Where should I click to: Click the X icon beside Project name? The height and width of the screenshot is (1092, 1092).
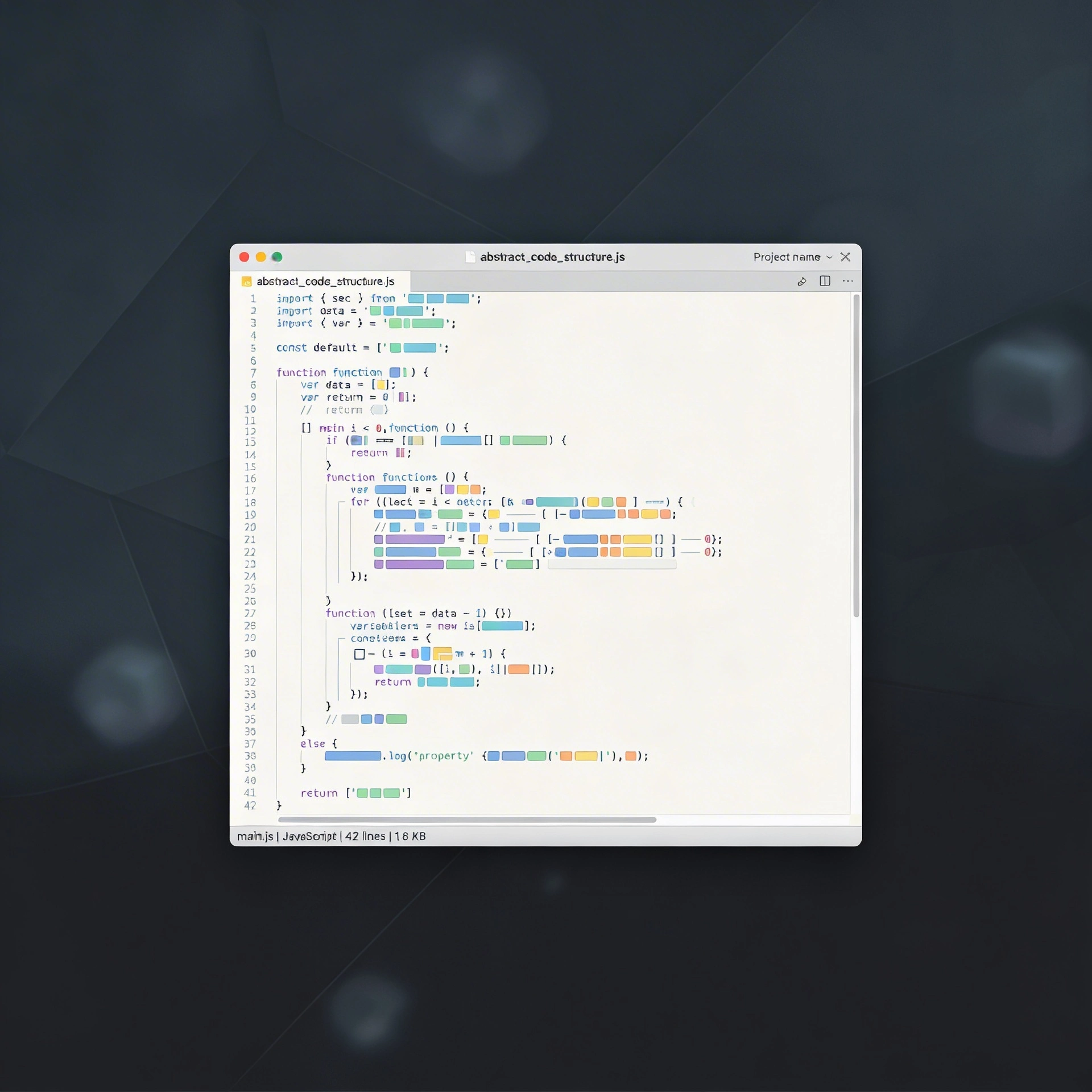pos(845,257)
